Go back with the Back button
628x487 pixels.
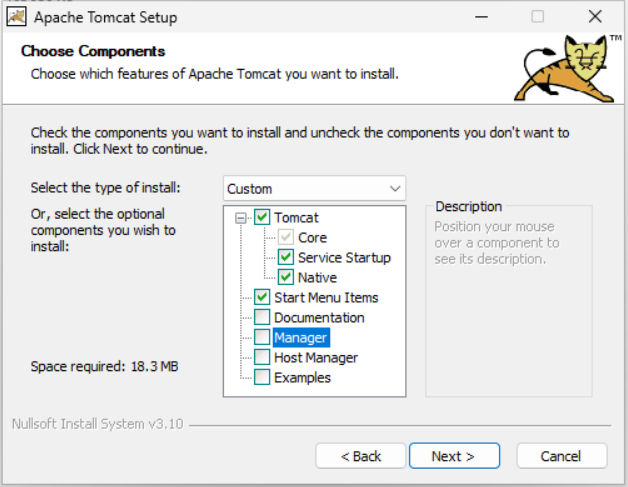point(361,456)
